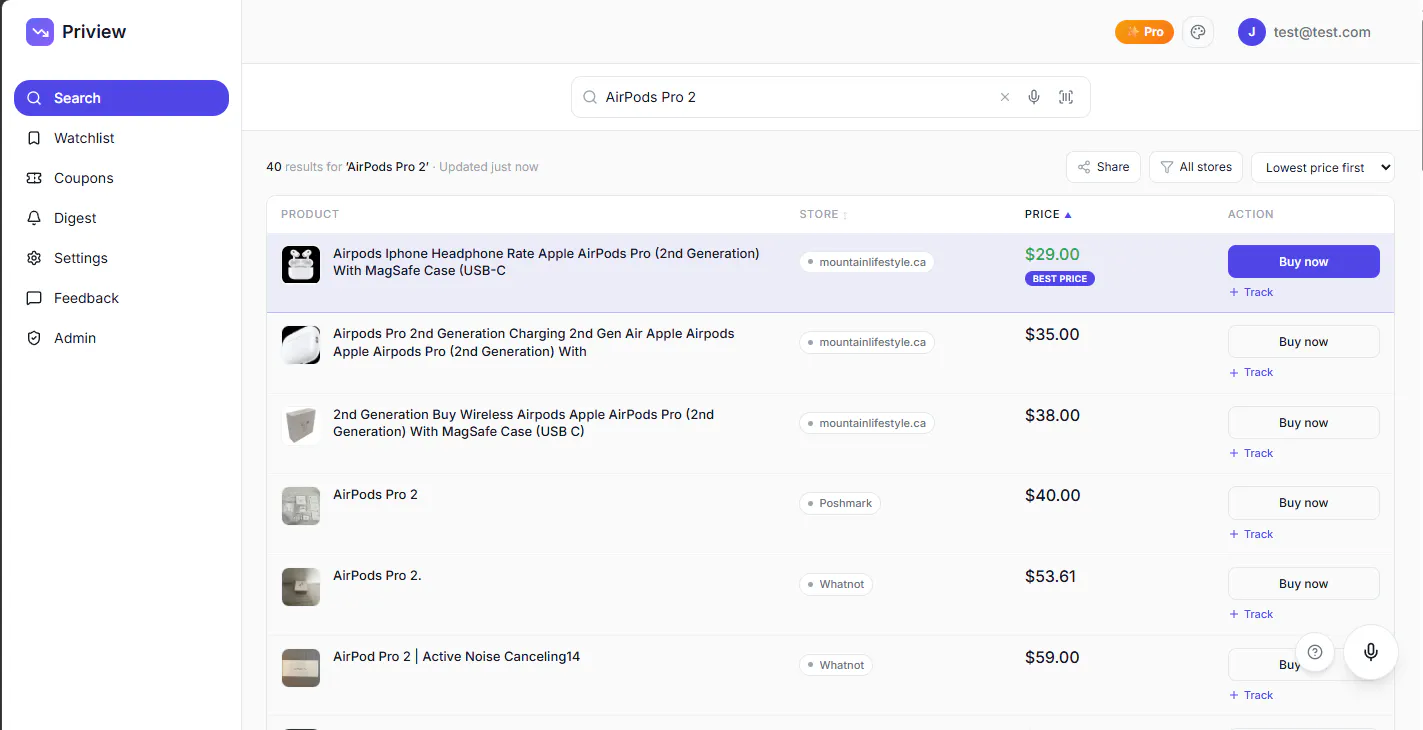Screen dimensions: 1423x730
Task: Open the Digest page
Action: click(x=121, y=218)
